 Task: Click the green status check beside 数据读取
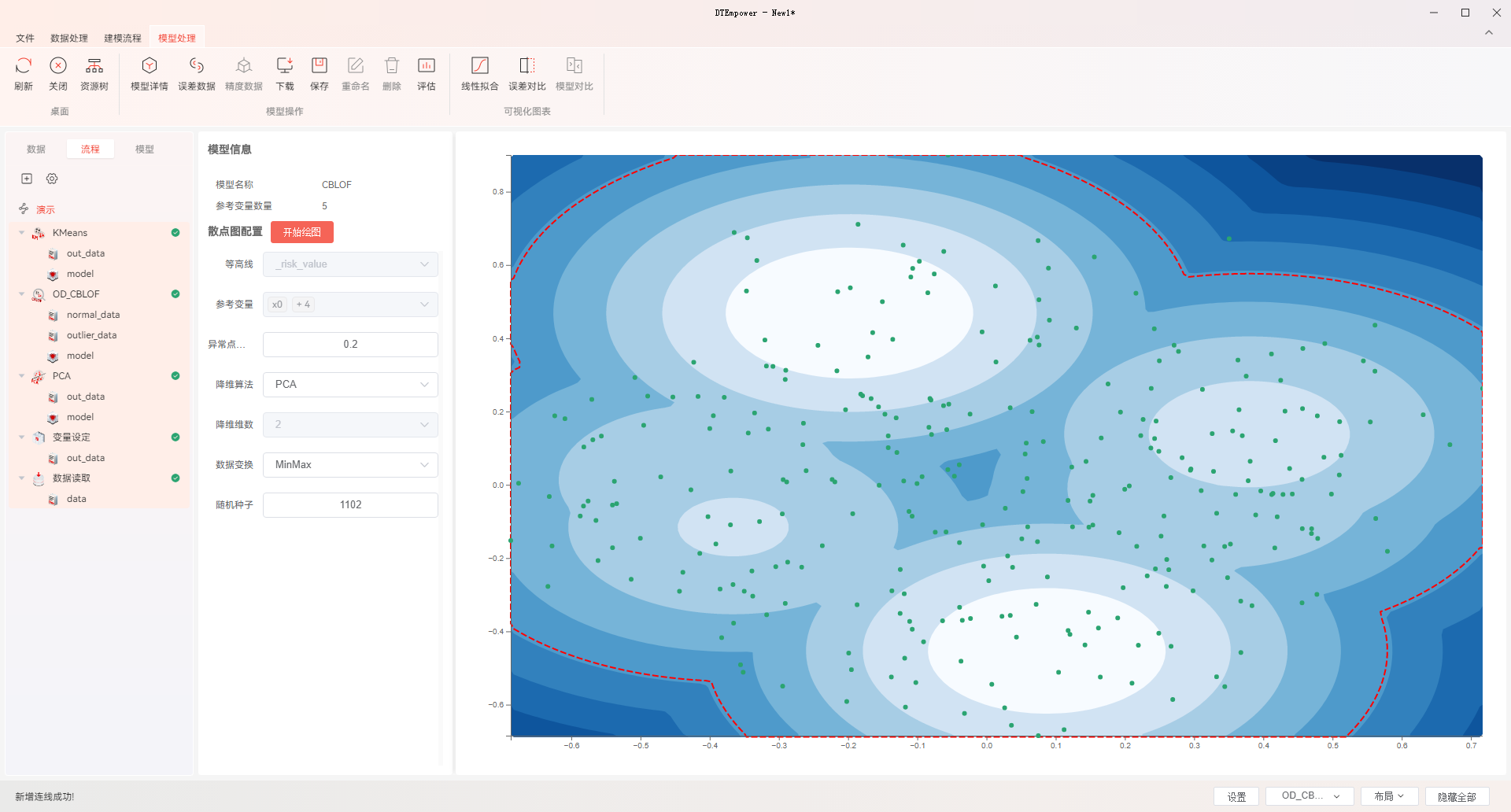[x=175, y=478]
